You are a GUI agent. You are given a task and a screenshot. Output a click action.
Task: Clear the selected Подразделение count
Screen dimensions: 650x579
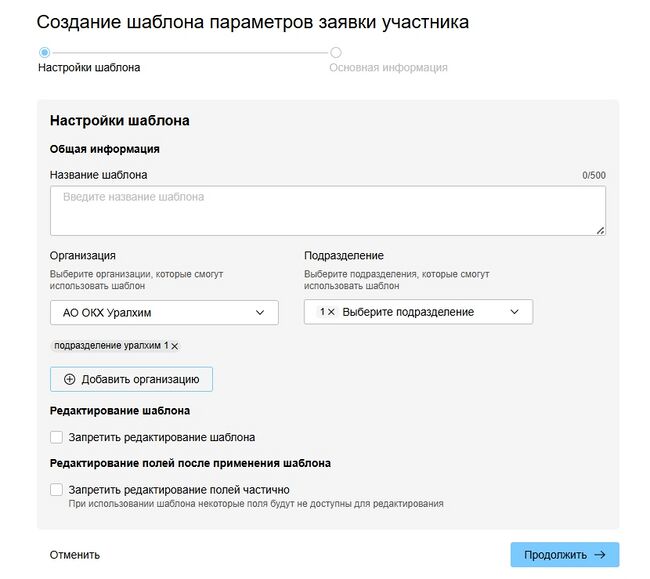[331, 312]
